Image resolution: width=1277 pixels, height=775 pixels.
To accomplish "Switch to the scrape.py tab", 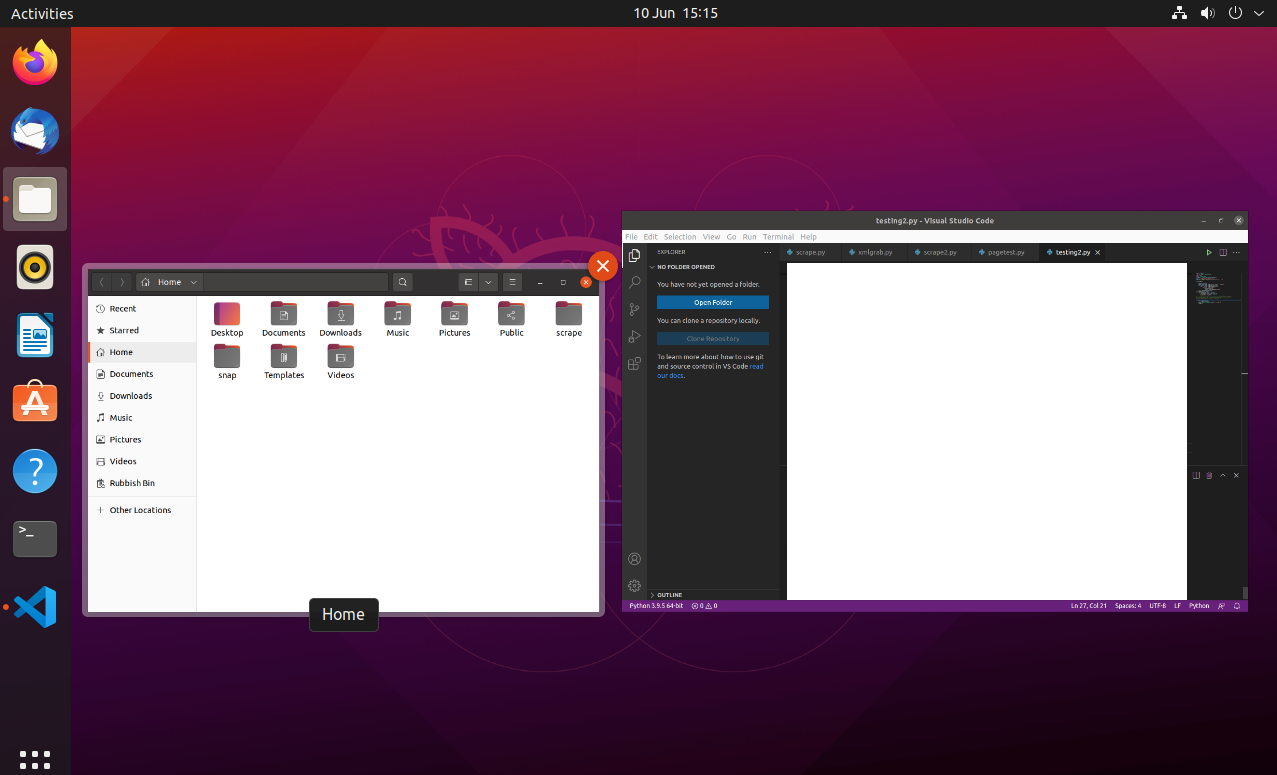I will (809, 252).
